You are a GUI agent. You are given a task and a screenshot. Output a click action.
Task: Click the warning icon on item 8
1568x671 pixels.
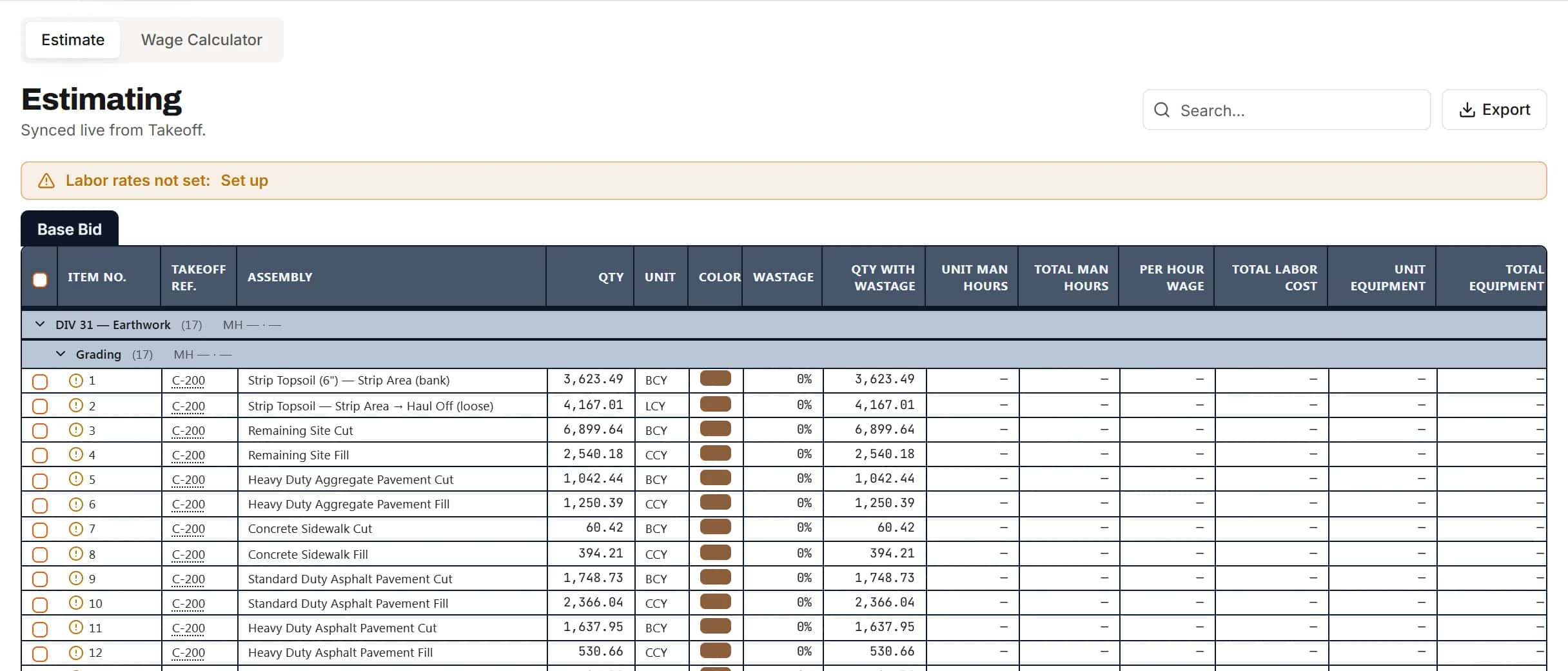point(76,554)
